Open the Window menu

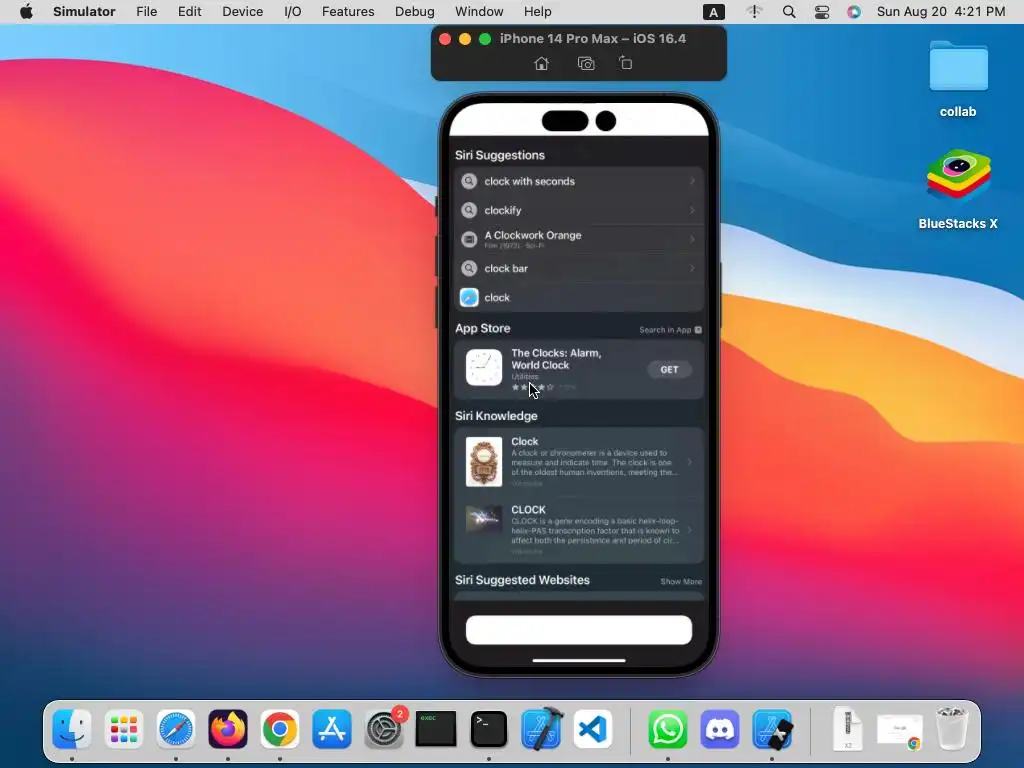click(x=479, y=12)
